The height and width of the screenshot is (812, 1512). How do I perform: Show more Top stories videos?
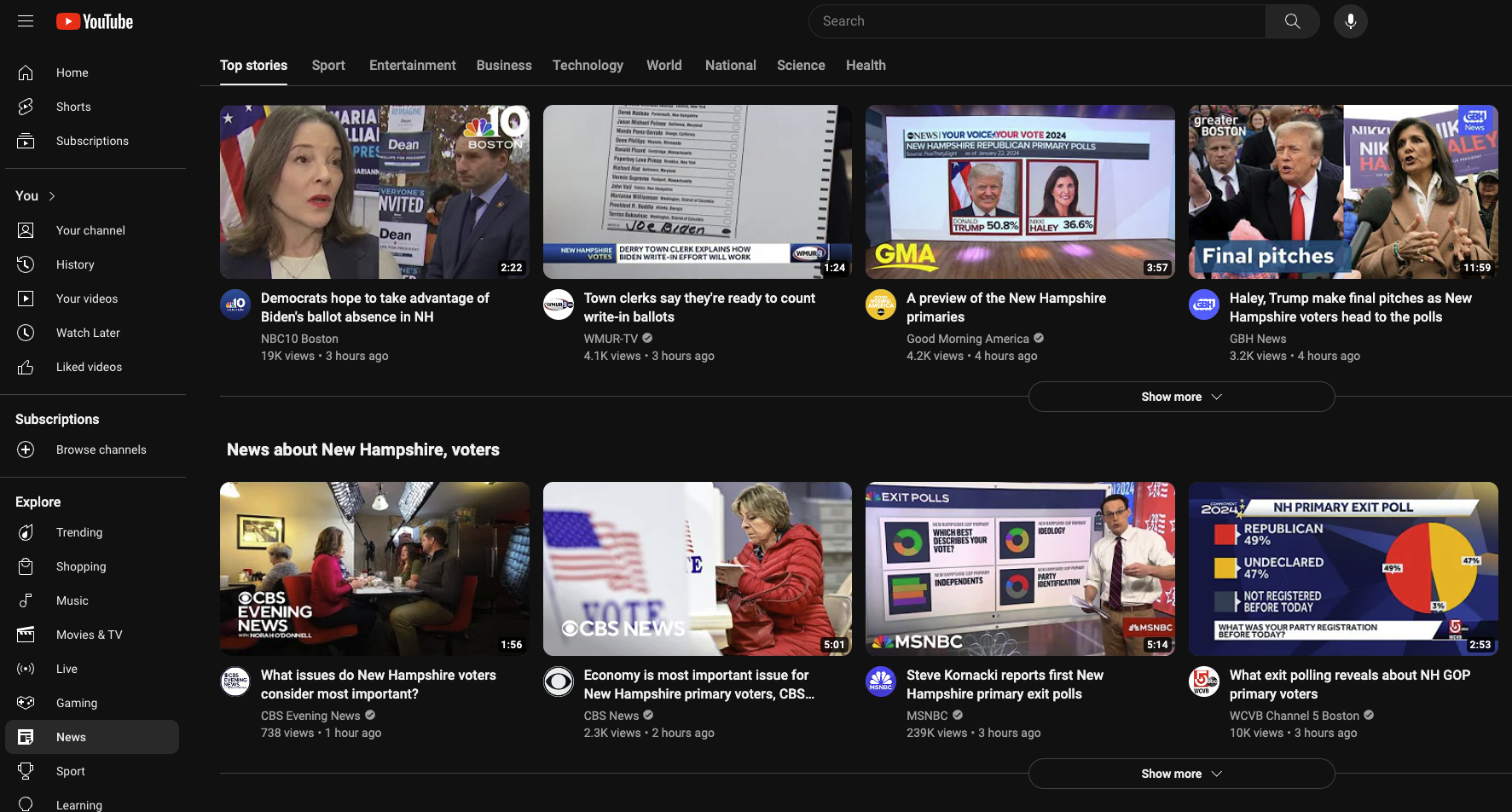pyautogui.click(x=1181, y=397)
